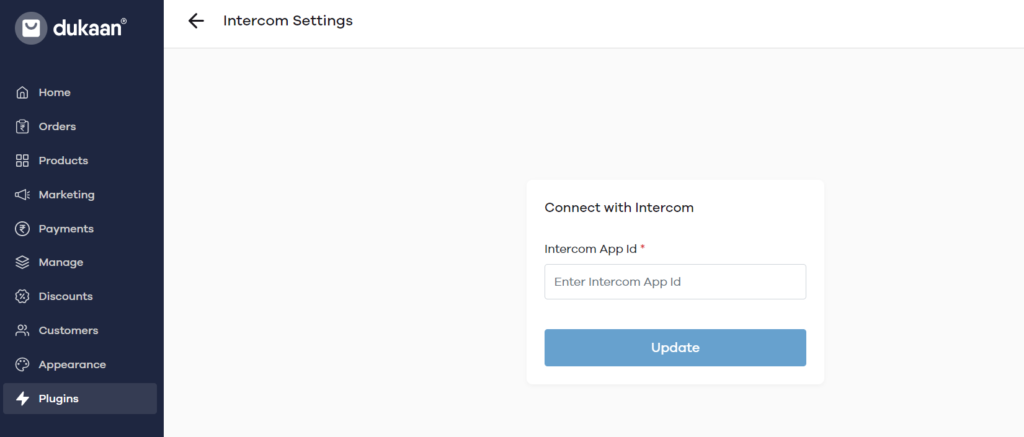Click the dukaan shopping bag logo icon
The width and height of the screenshot is (1024, 437).
pyautogui.click(x=31, y=28)
